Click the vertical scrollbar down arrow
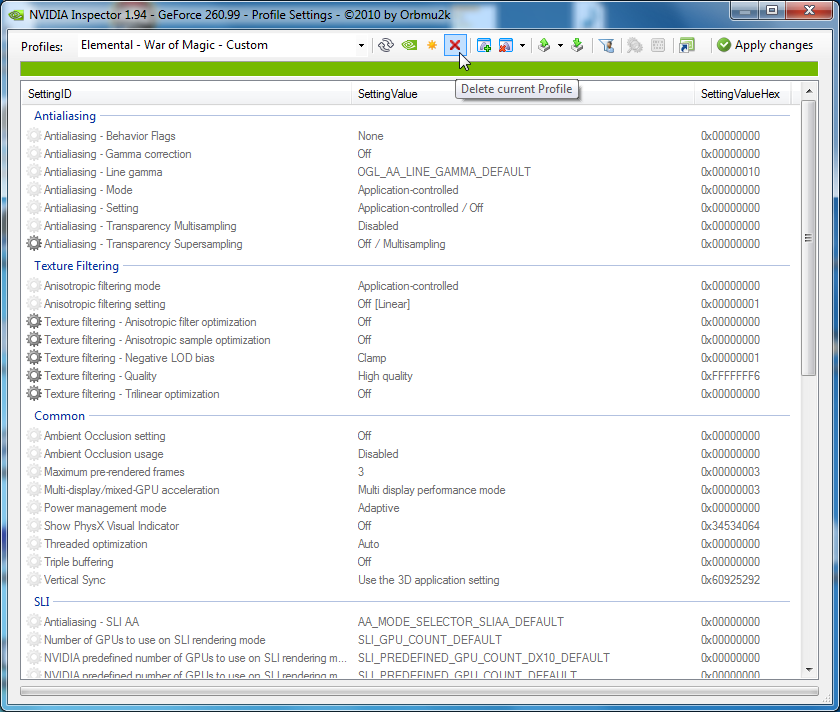This screenshot has width=840, height=712. pos(809,670)
